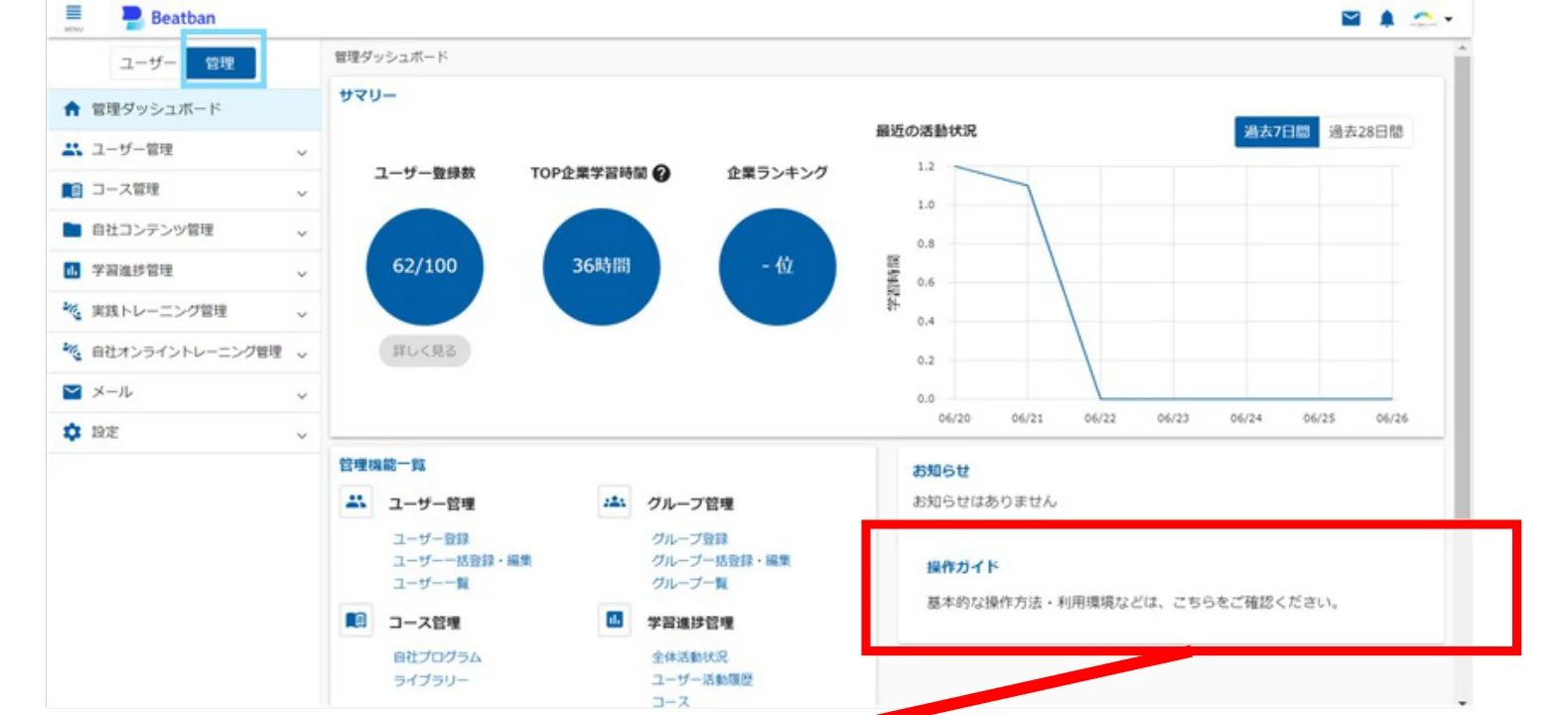The image size is (1568, 715).
Task: Select the 過去7日間 range toggle
Action: coord(1276,131)
